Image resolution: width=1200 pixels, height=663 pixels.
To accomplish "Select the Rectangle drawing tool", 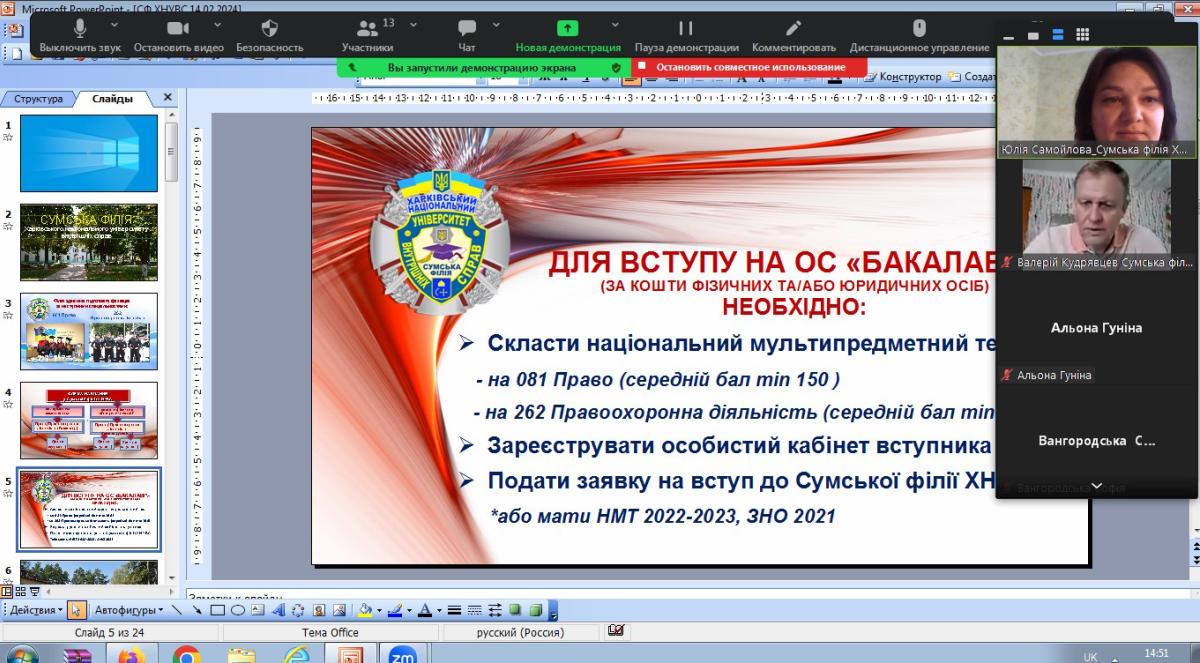I will (217, 610).
